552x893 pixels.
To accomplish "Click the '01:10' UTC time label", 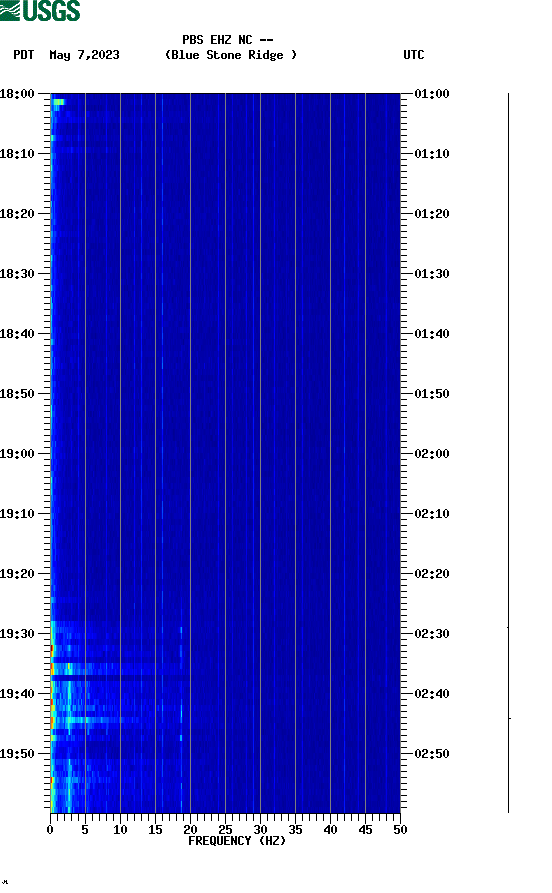I will (432, 154).
